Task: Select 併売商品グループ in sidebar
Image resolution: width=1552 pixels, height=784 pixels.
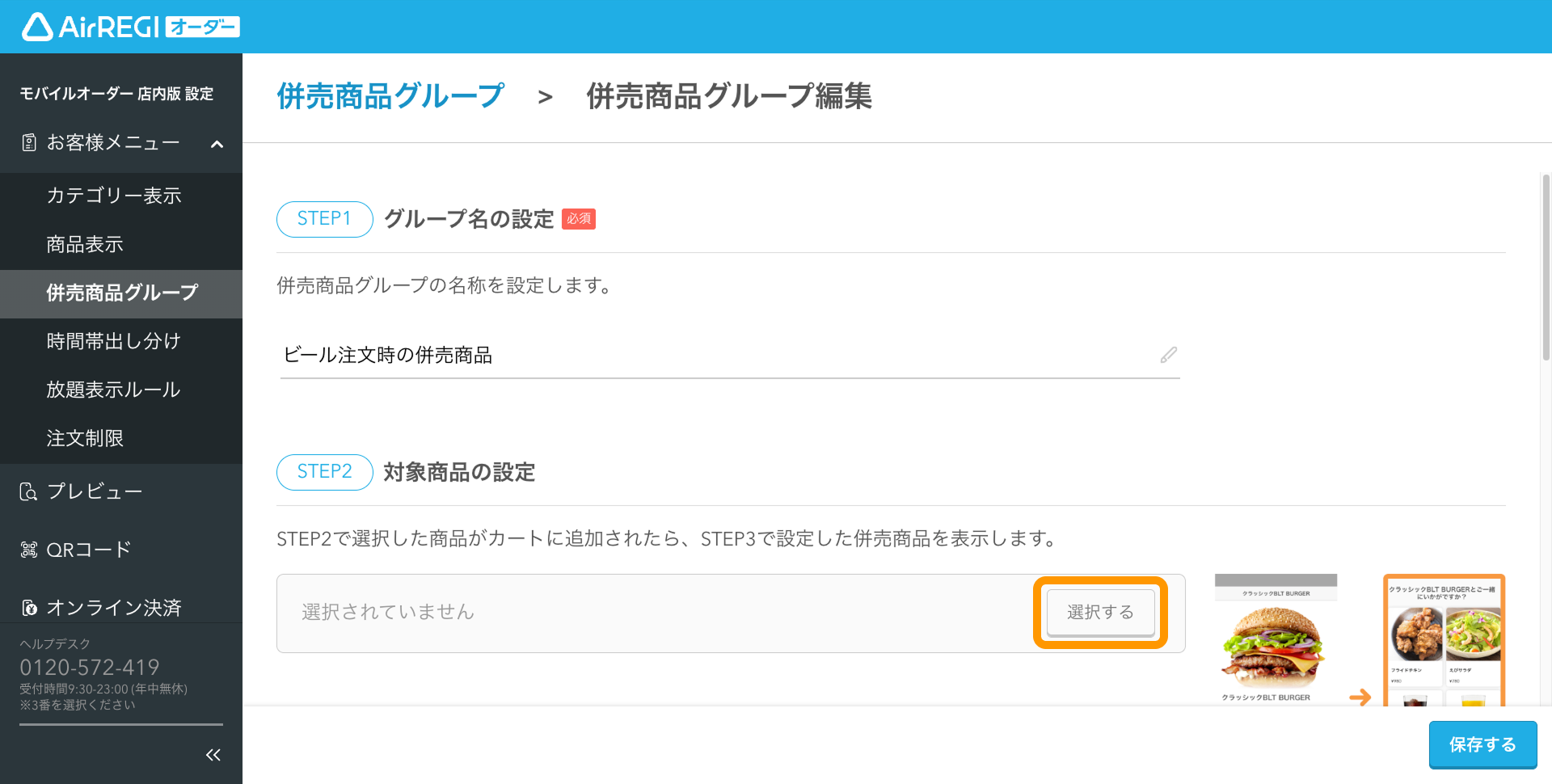Action: coord(121,293)
